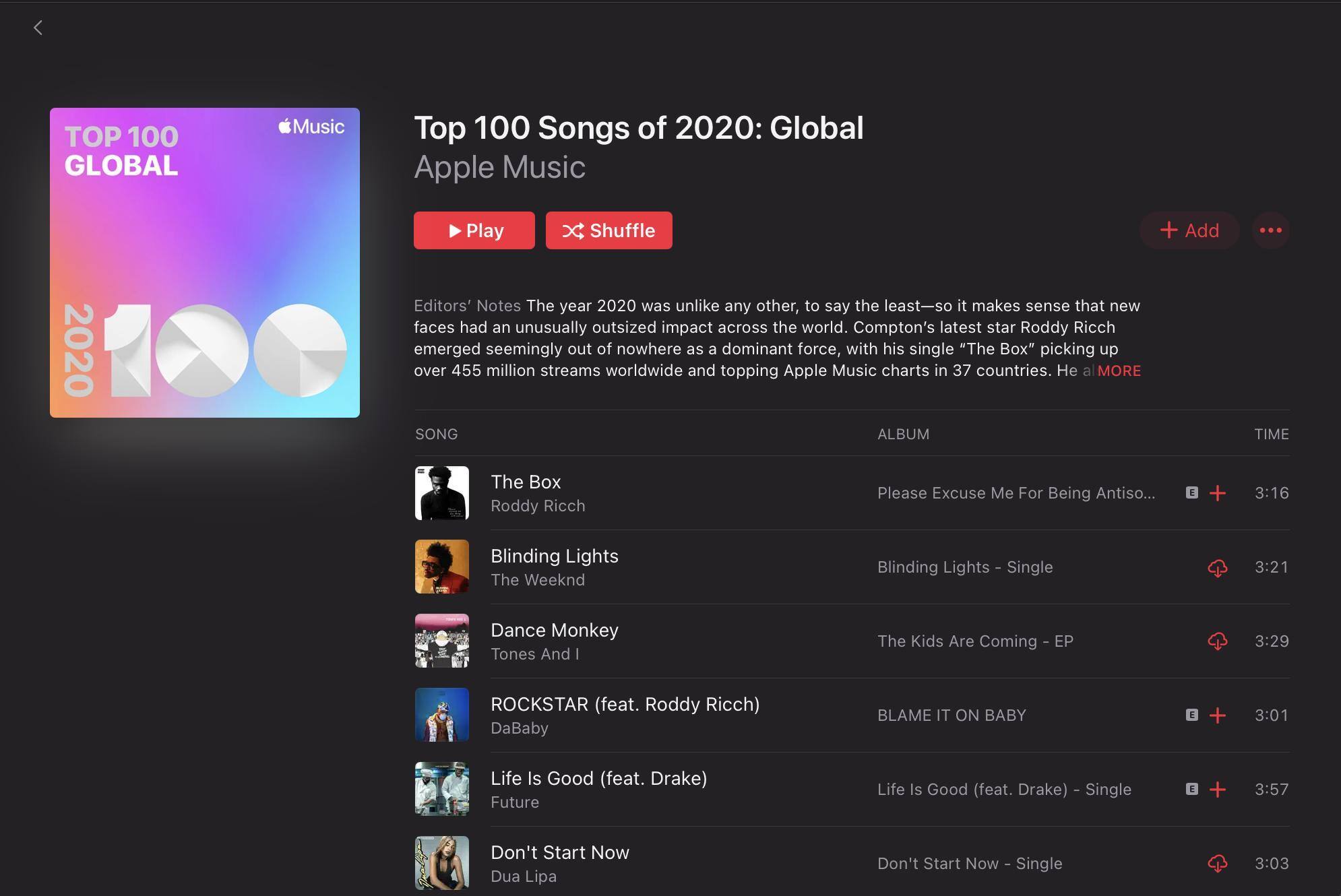Expand Editors' Notes with MORE

(x=1119, y=371)
